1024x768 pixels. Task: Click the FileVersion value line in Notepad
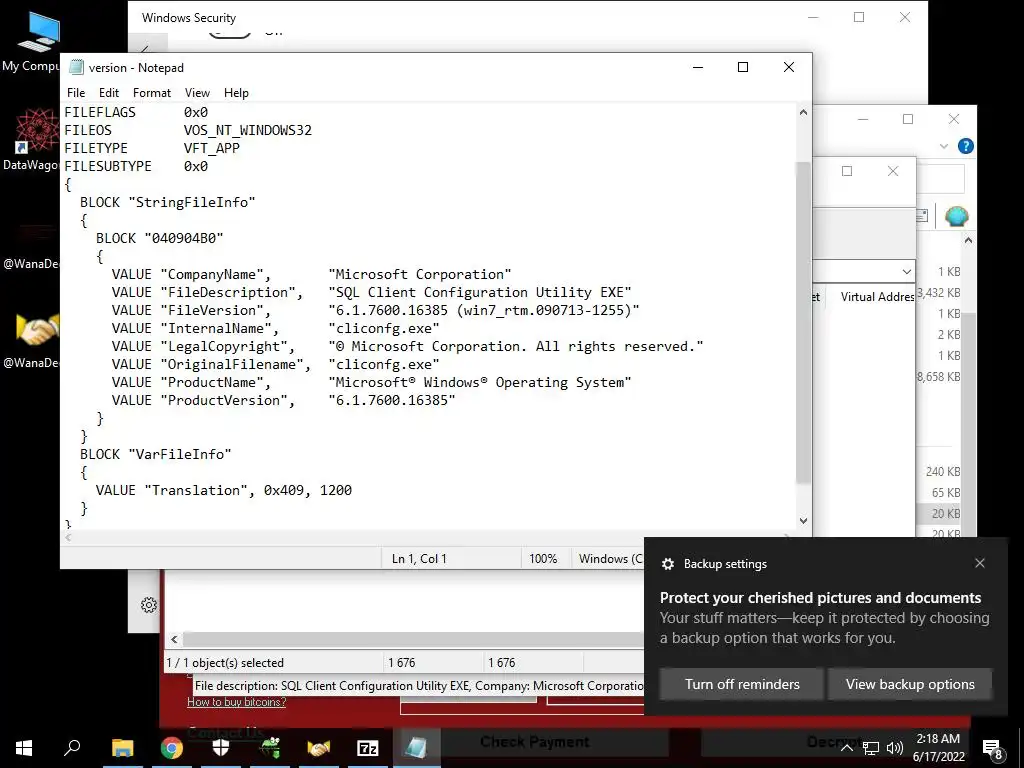[x=375, y=310]
